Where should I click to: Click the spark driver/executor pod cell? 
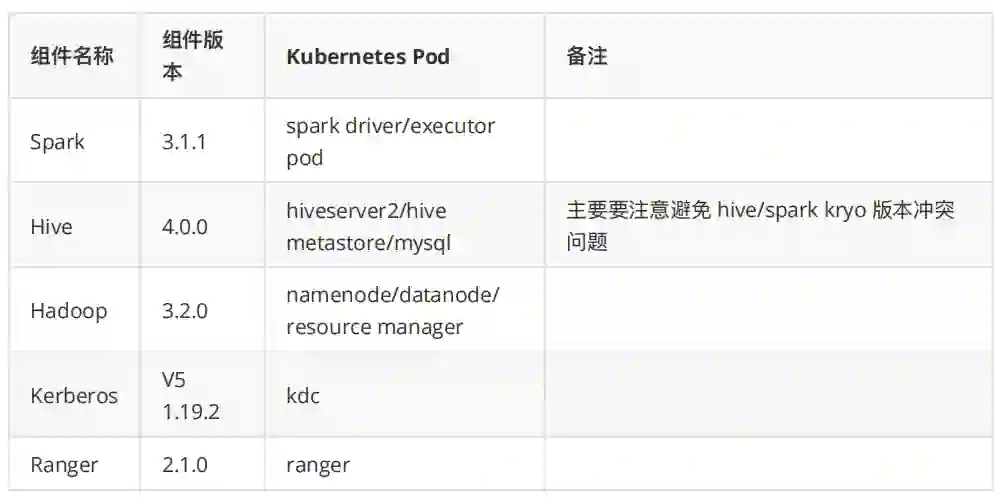(390, 142)
